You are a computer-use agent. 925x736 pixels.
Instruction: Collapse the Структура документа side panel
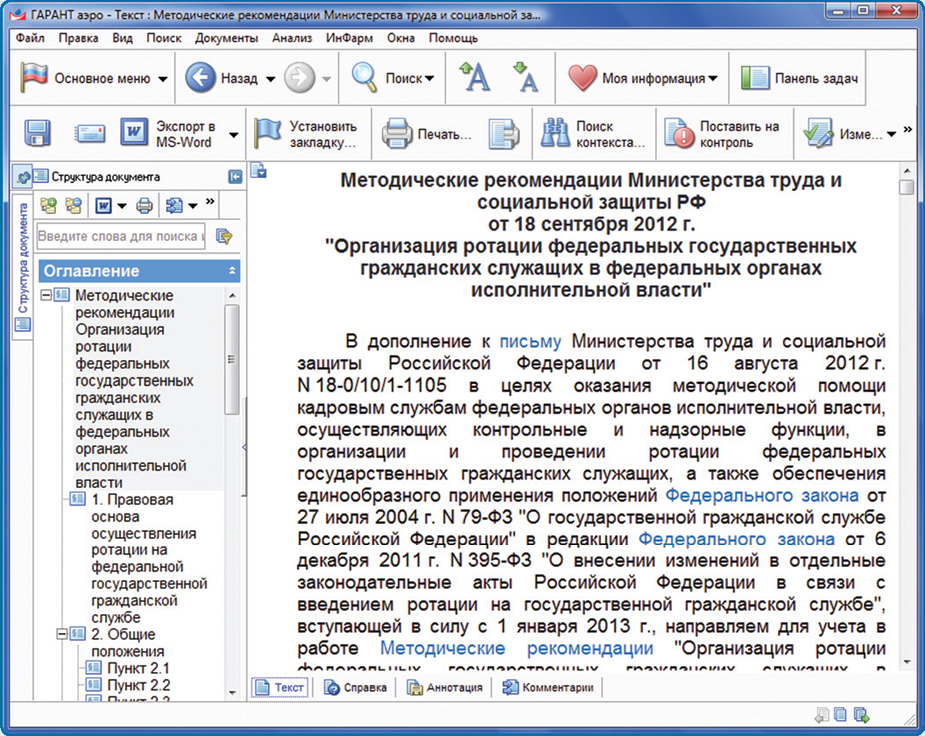pyautogui.click(x=235, y=177)
